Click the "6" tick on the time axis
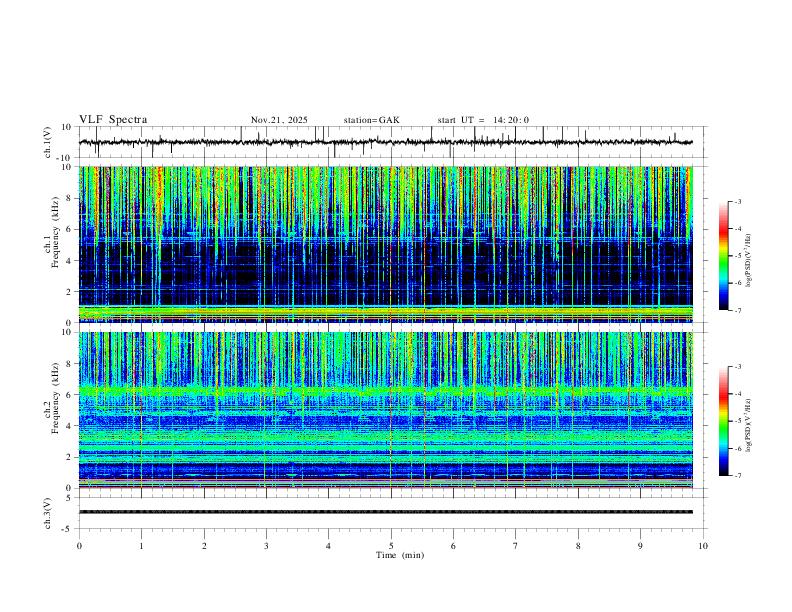The width and height of the screenshot is (792, 612). (x=453, y=546)
